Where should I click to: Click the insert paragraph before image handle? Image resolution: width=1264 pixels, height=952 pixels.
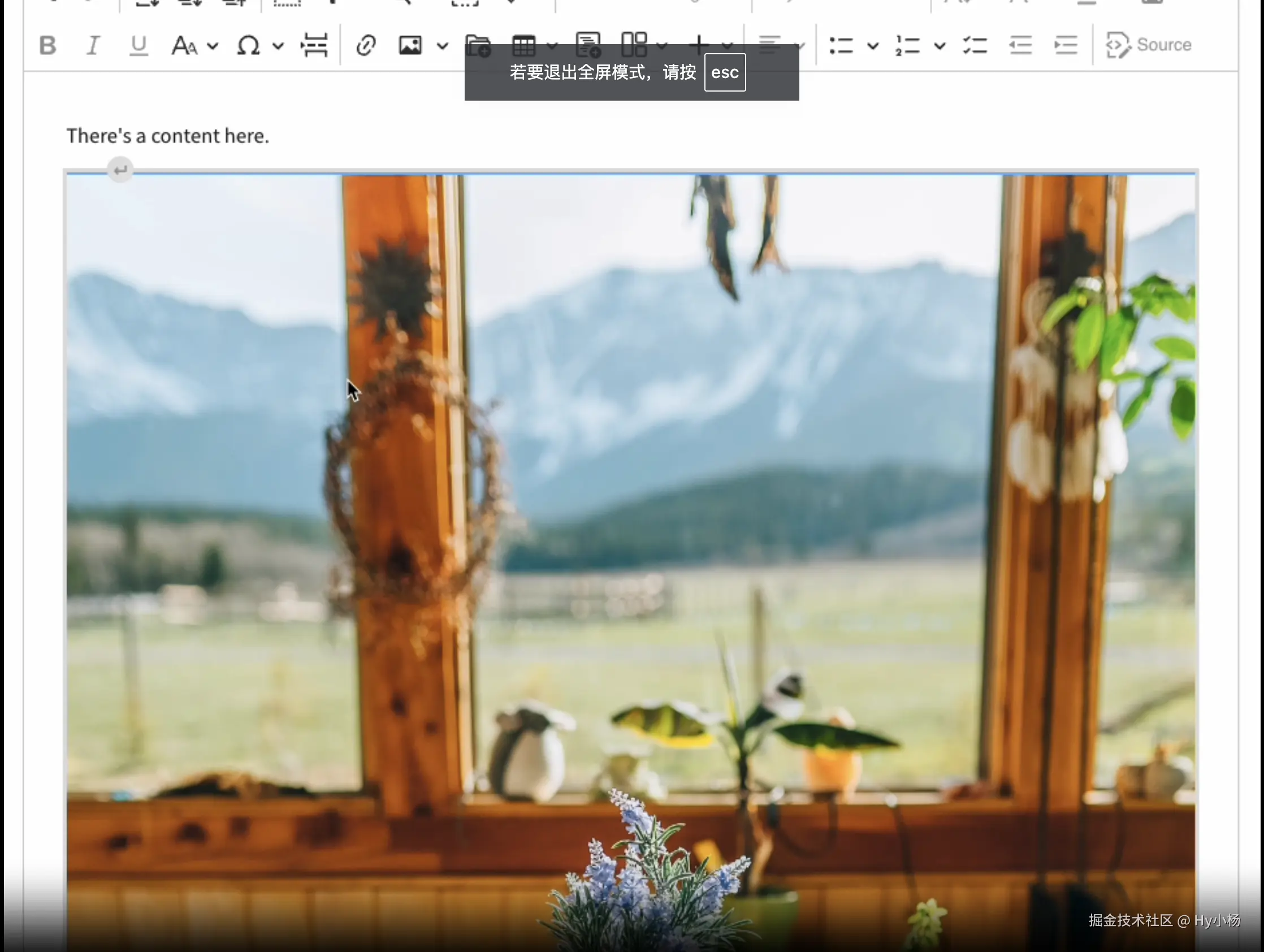120,170
